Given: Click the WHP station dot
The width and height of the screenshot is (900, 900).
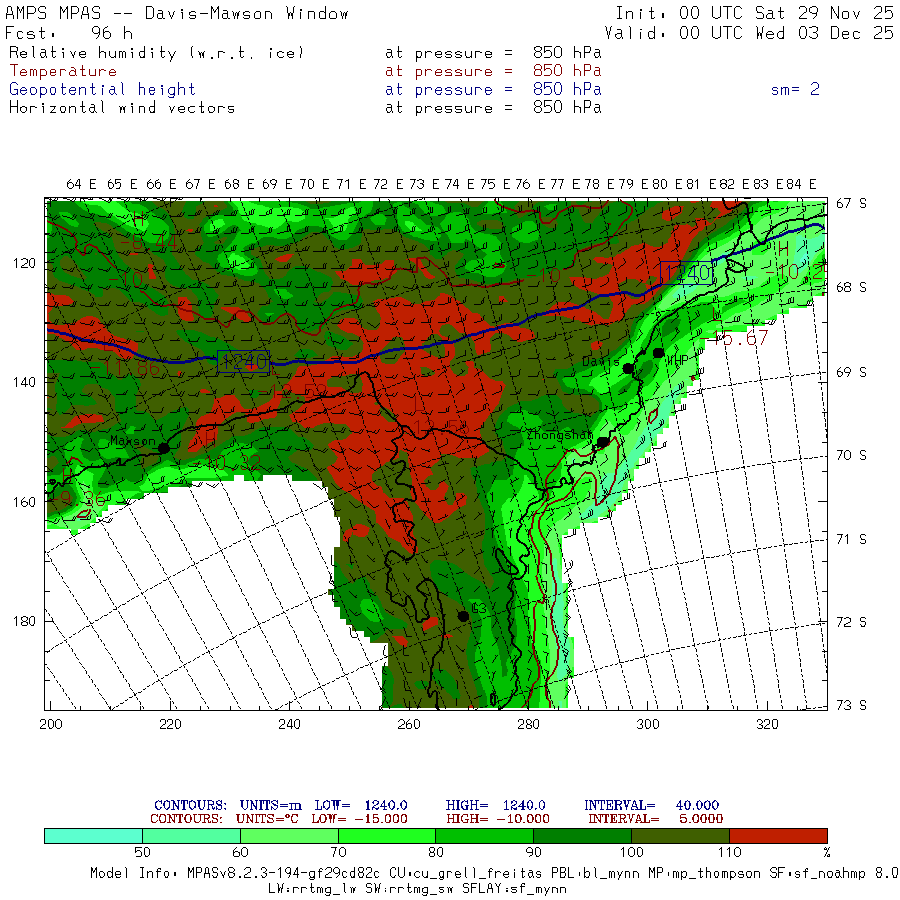Looking at the screenshot, I should click(x=658, y=353).
